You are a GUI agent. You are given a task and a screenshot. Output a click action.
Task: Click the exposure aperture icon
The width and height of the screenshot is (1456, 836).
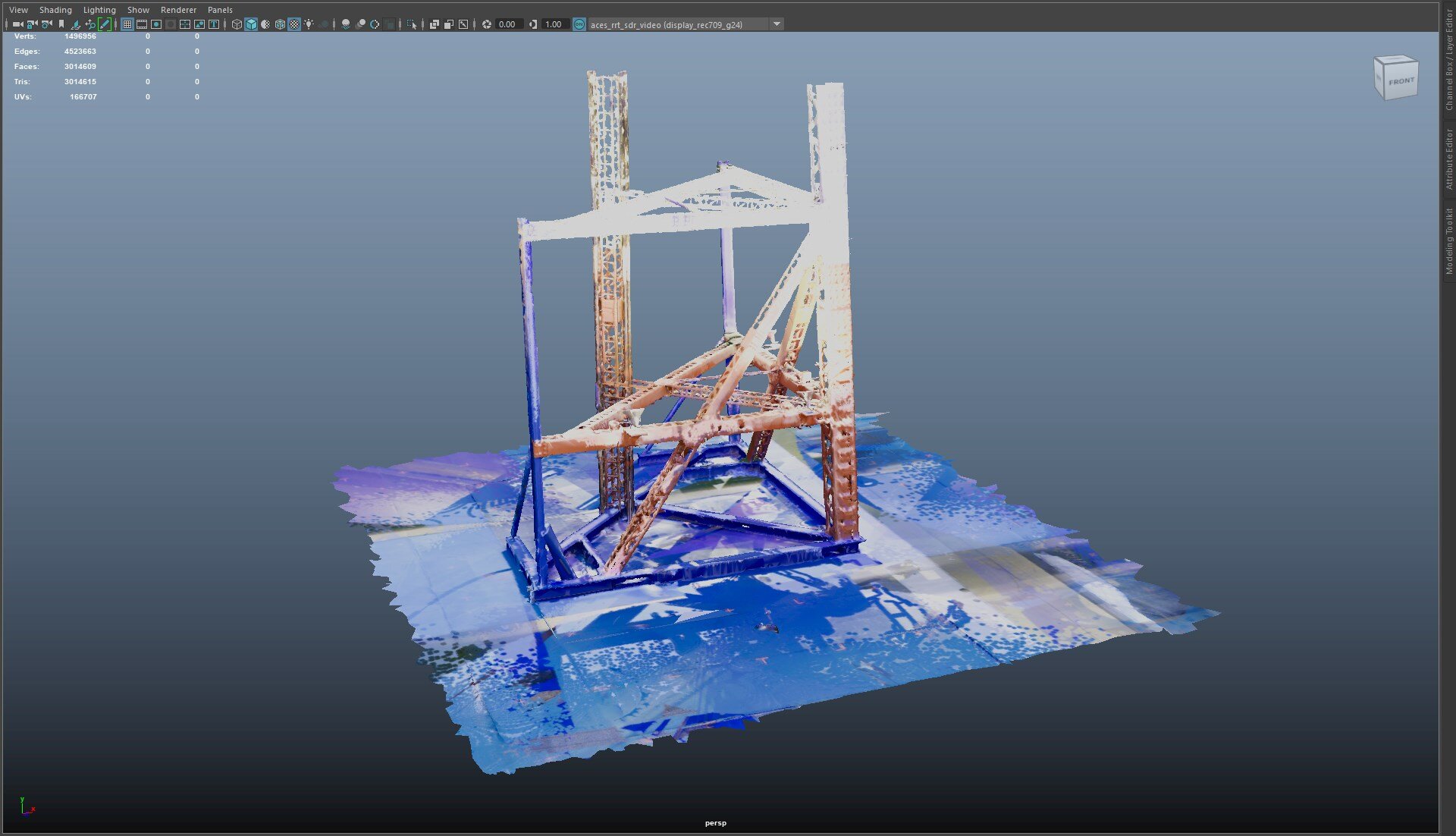click(487, 24)
